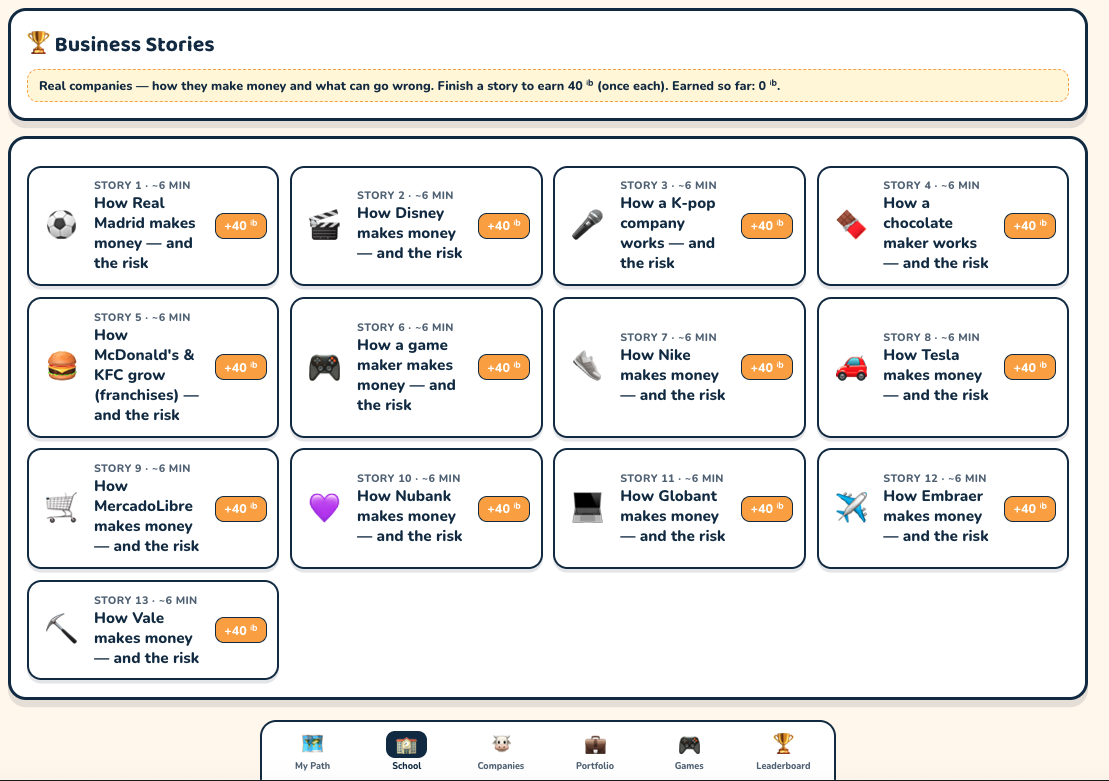
Task: Click the gamepad icon above Games nav item
Action: [x=689, y=744]
